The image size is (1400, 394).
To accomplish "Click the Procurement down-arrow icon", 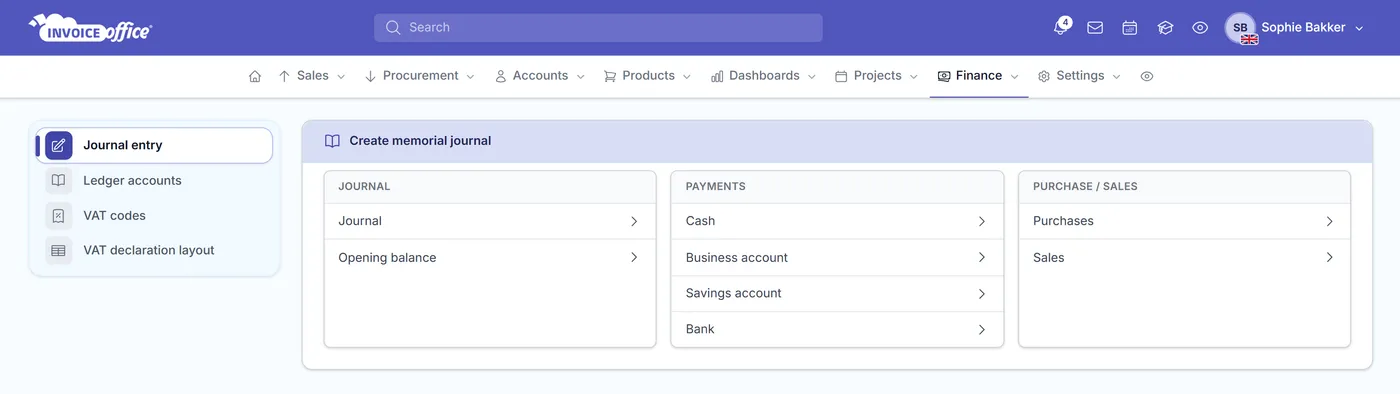I will tap(370, 76).
